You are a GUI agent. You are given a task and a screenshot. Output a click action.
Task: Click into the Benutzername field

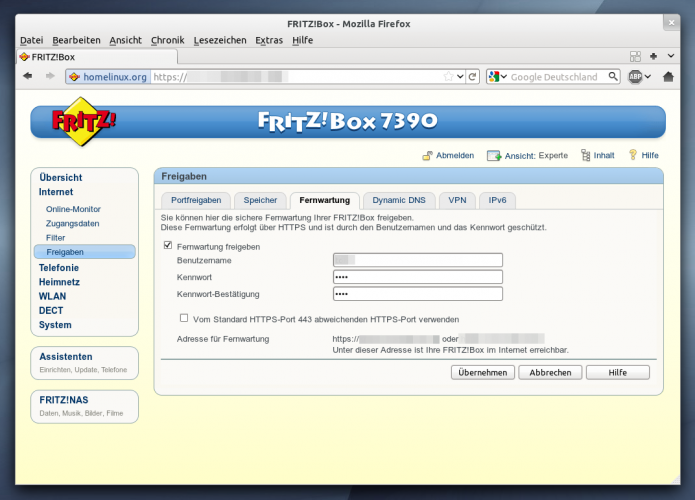pyautogui.click(x=418, y=260)
